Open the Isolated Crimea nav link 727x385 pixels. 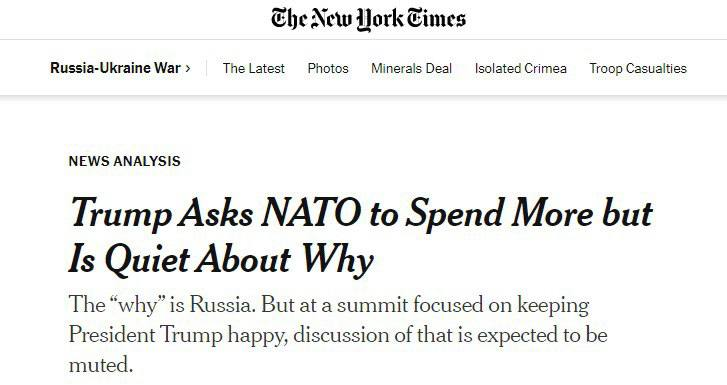(x=521, y=69)
